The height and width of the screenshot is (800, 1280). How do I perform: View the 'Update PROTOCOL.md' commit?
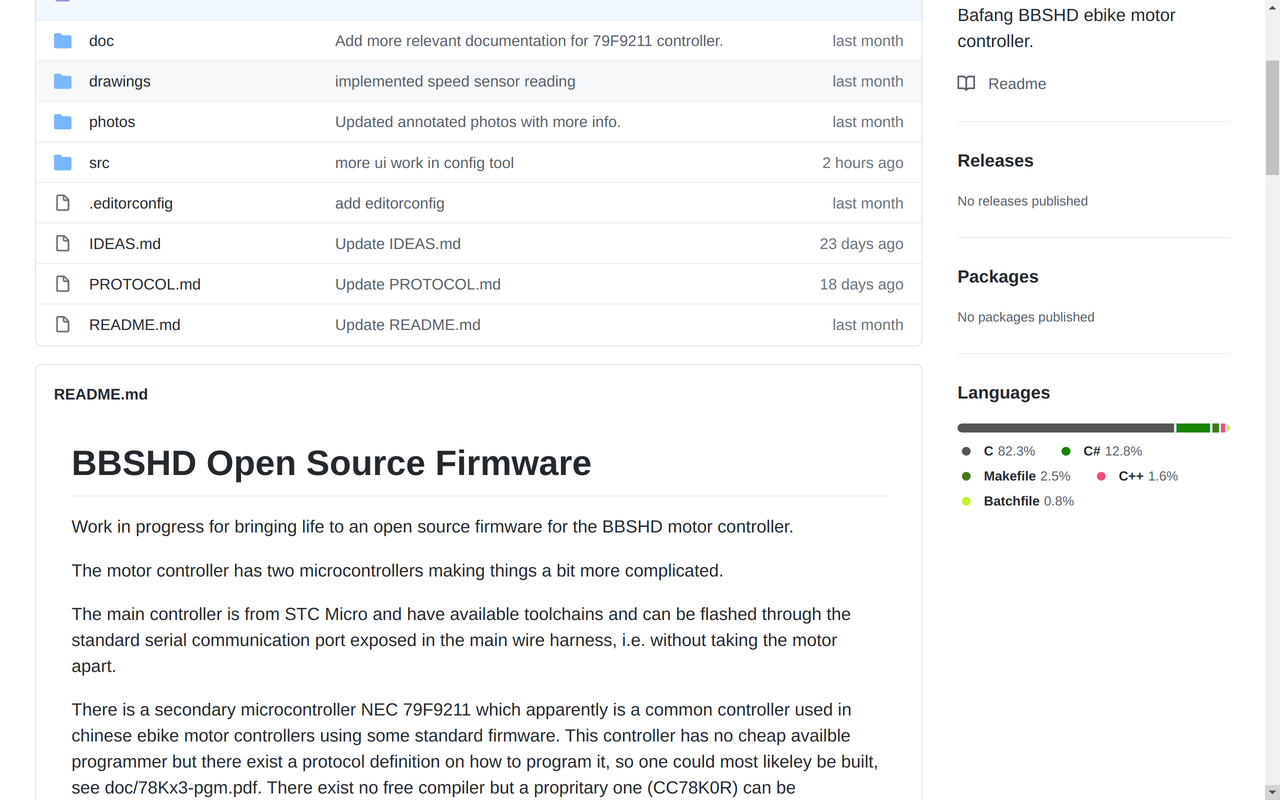pyautogui.click(x=417, y=284)
